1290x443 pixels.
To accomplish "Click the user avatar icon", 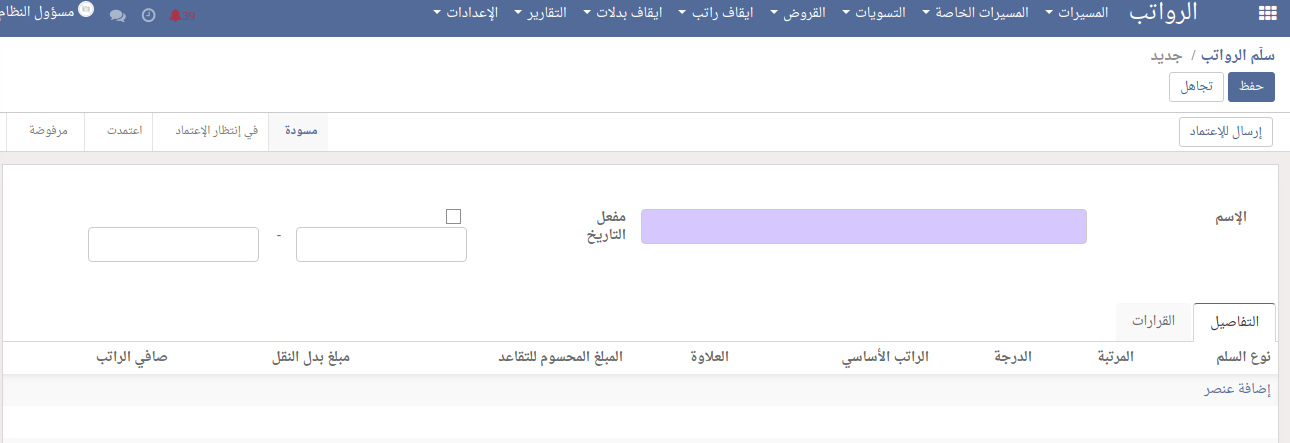I will (85, 9).
